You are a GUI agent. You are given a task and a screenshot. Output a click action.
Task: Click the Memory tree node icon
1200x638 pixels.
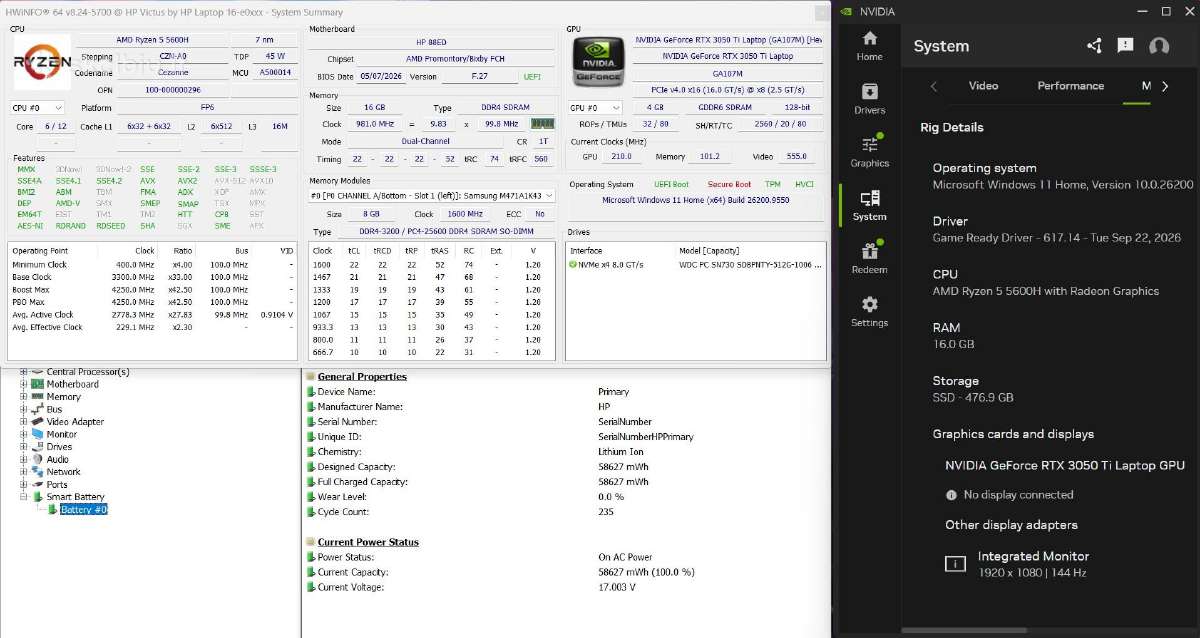(x=37, y=397)
